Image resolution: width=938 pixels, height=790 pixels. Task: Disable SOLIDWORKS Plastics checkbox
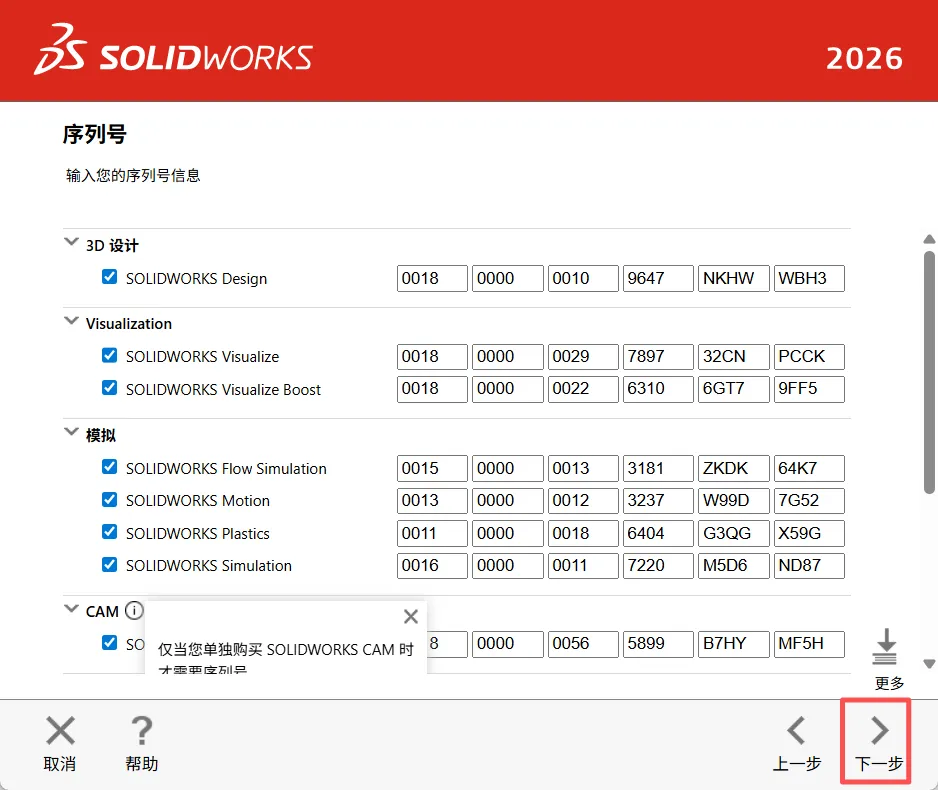coord(109,532)
